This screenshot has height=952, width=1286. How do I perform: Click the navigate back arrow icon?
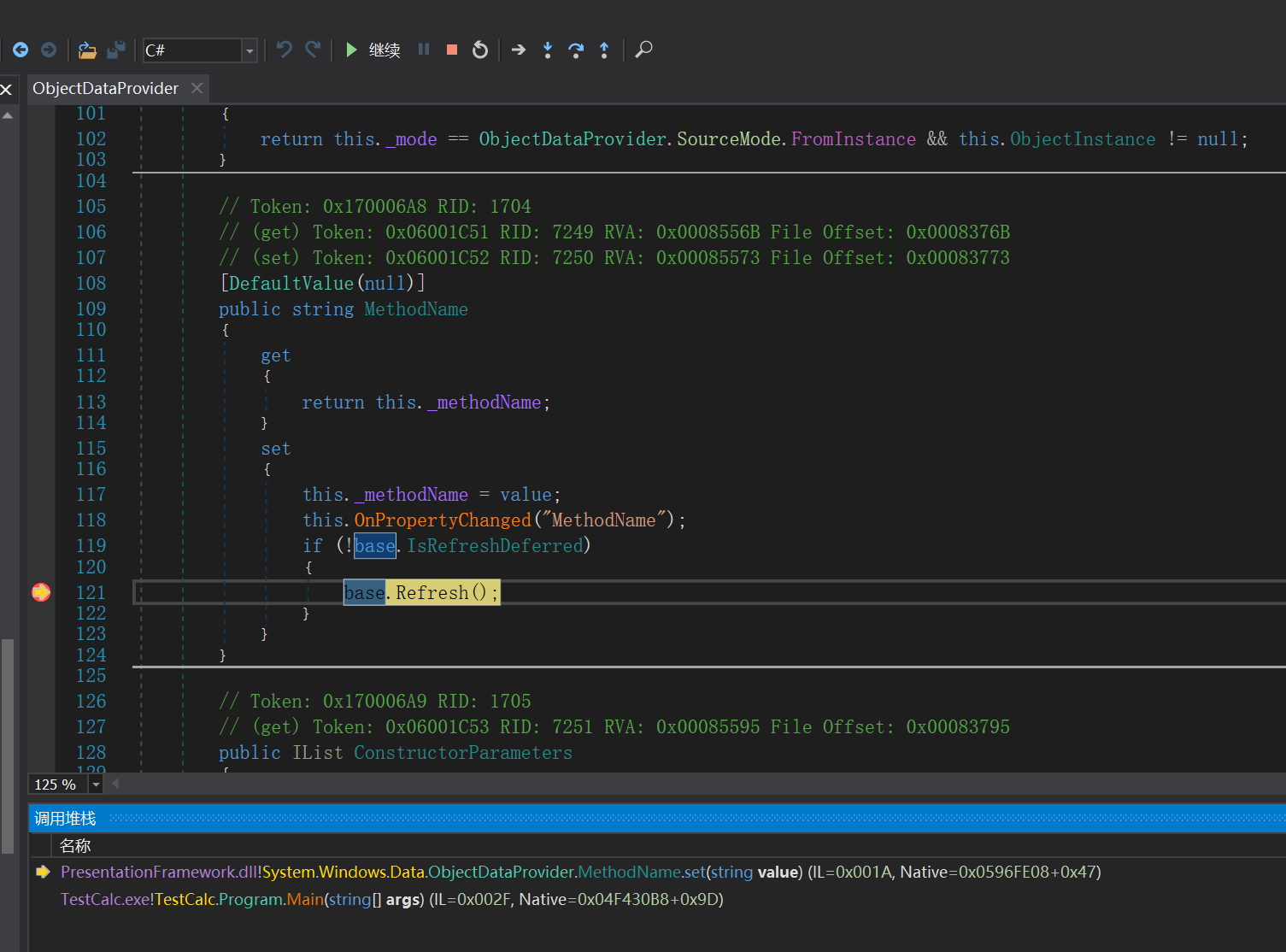pyautogui.click(x=21, y=50)
